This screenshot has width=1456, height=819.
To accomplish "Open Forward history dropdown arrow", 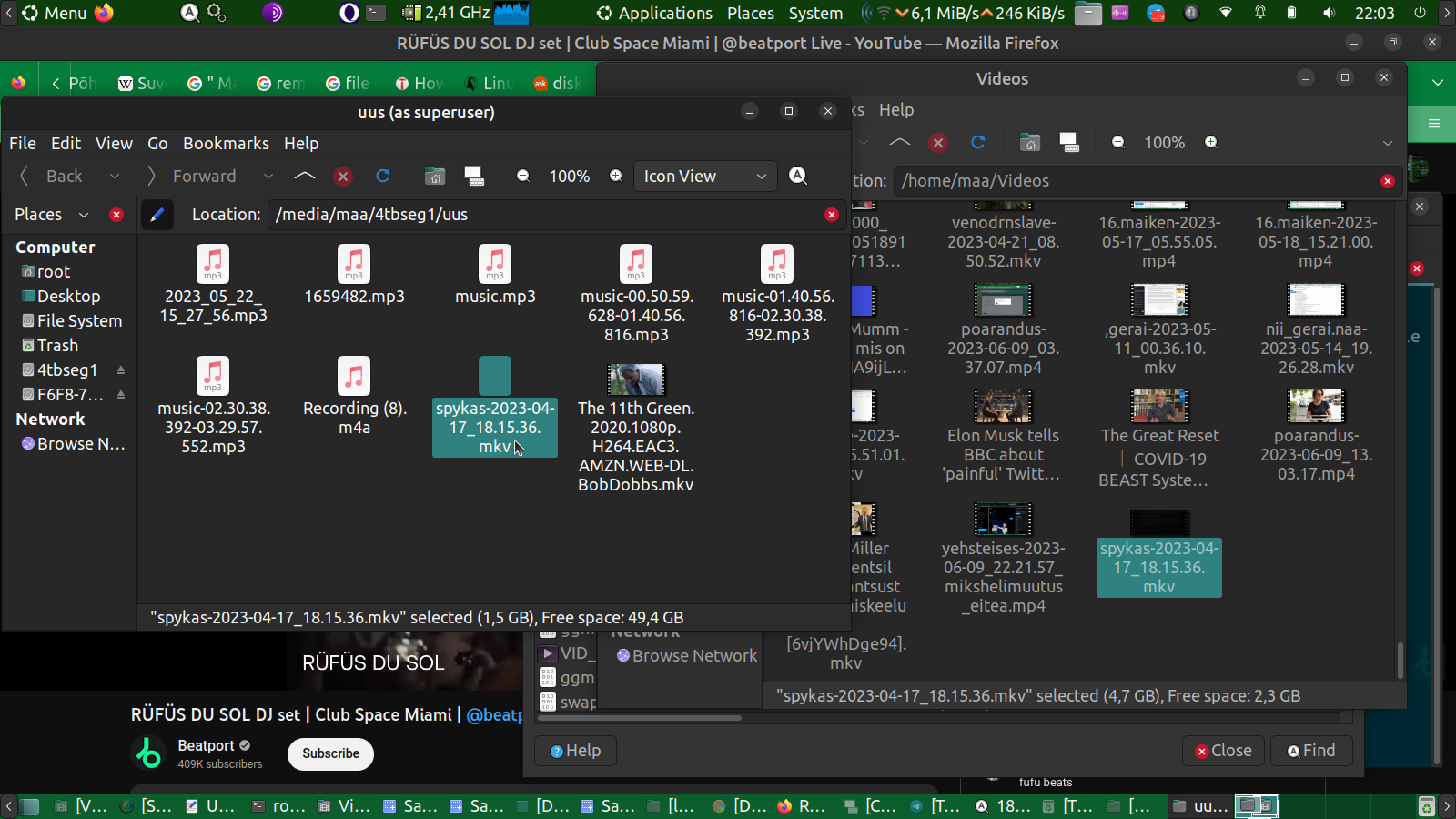I will (x=268, y=177).
